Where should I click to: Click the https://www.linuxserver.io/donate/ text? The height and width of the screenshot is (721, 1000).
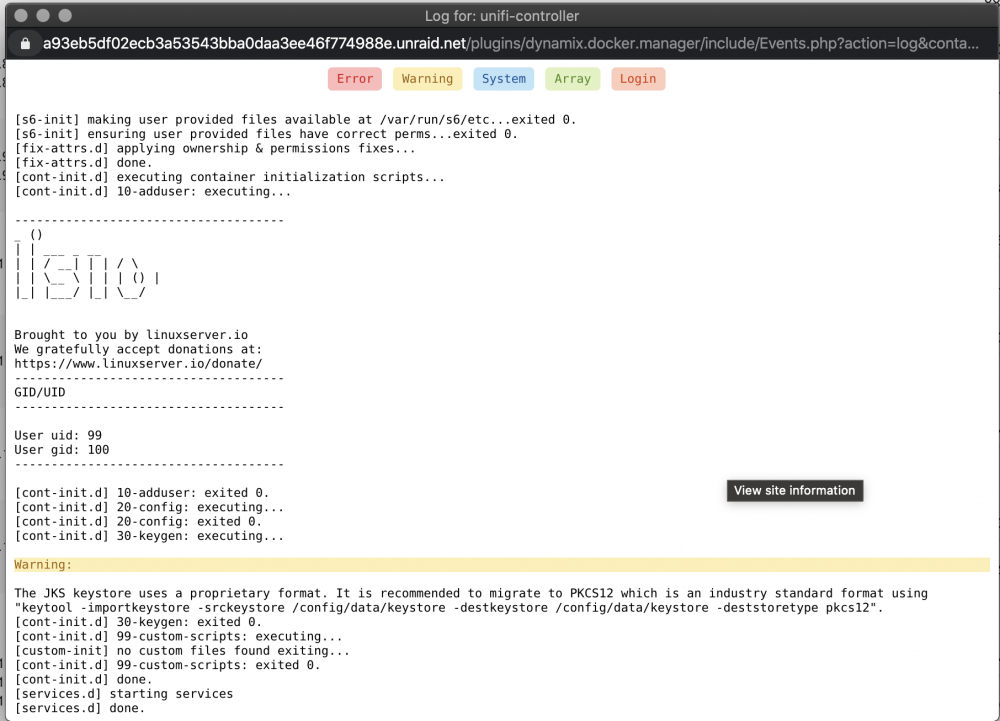click(x=138, y=363)
